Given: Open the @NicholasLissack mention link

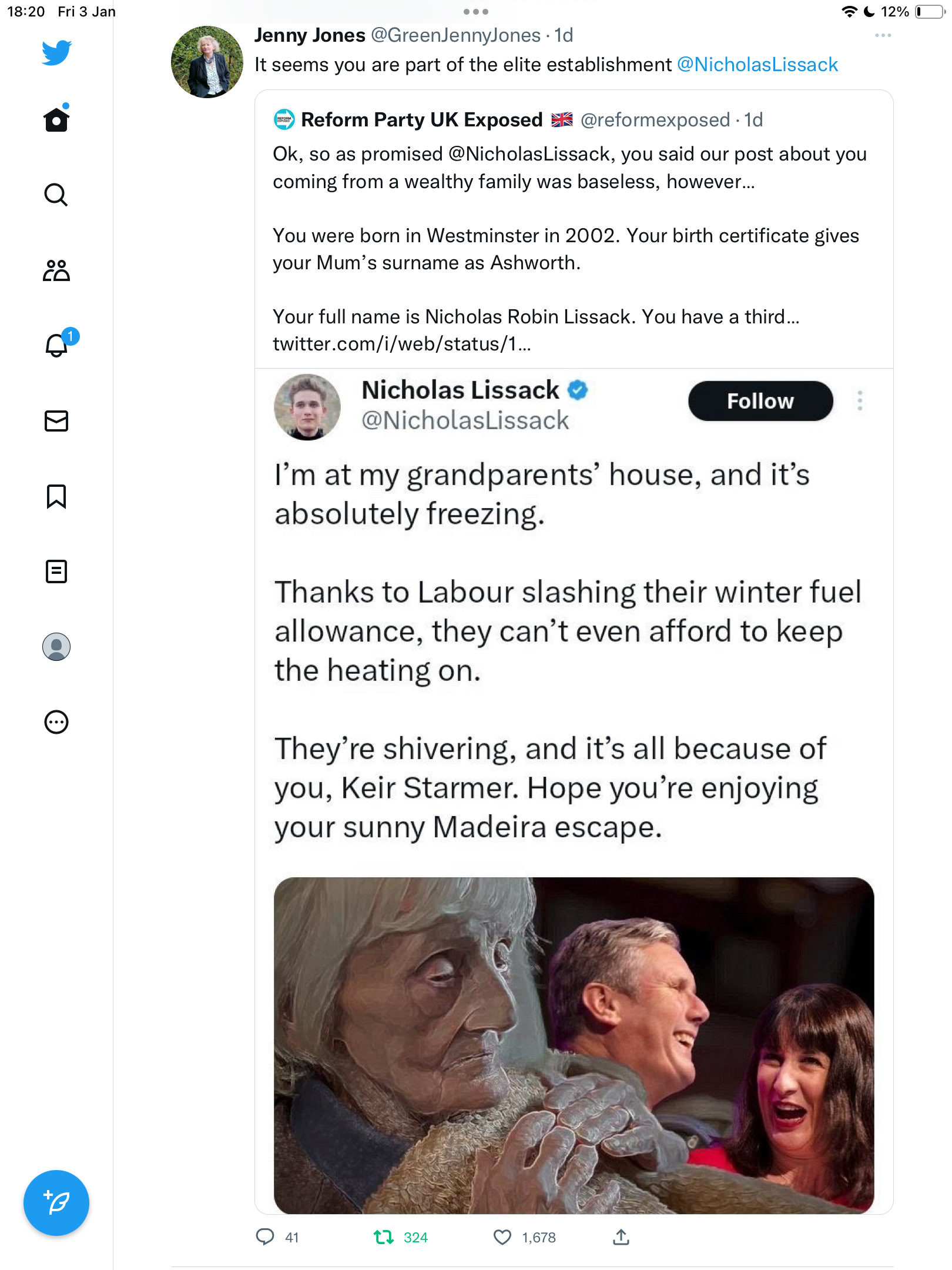Looking at the screenshot, I should (x=757, y=65).
